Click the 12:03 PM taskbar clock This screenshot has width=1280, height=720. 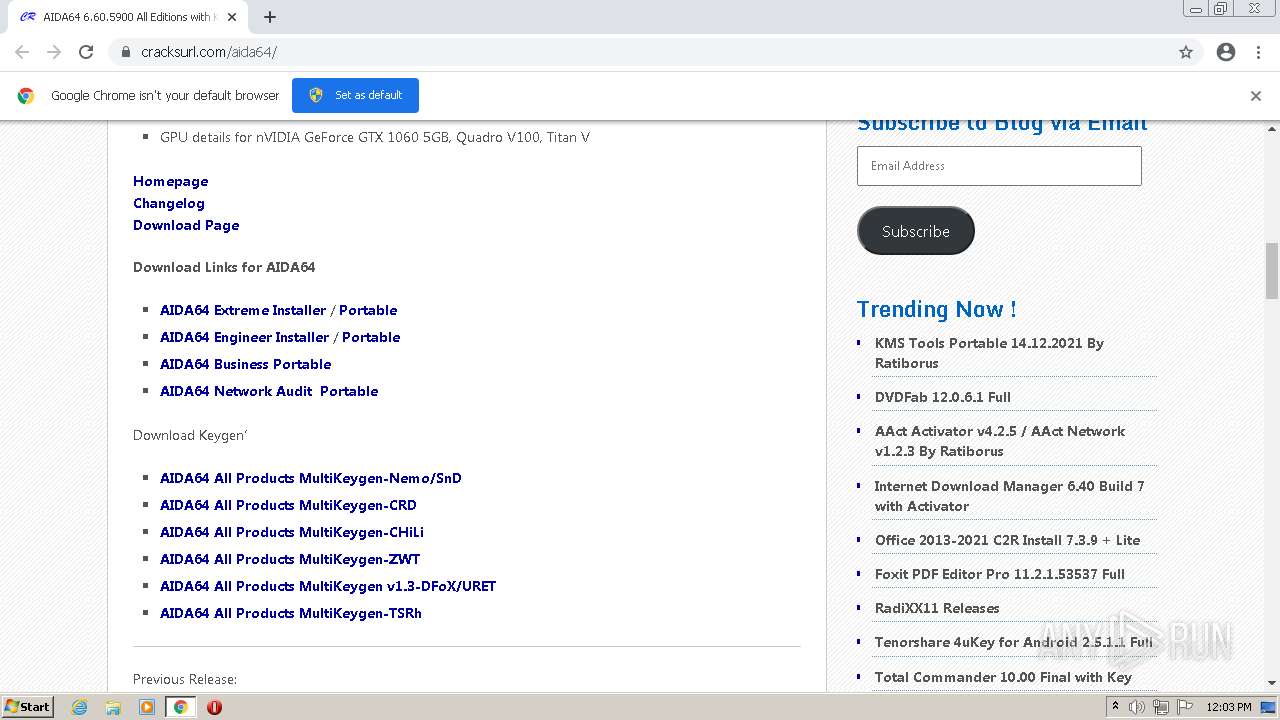click(x=1228, y=707)
